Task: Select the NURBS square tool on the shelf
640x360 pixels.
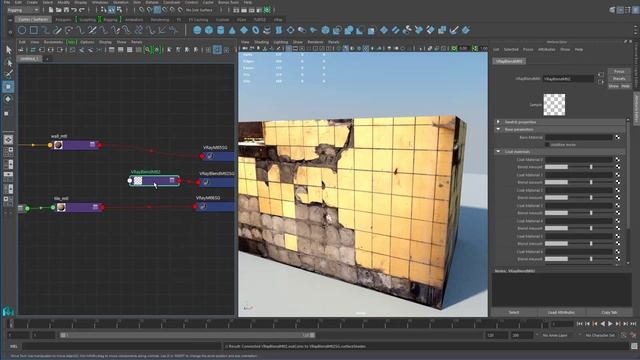Action: (x=33, y=30)
